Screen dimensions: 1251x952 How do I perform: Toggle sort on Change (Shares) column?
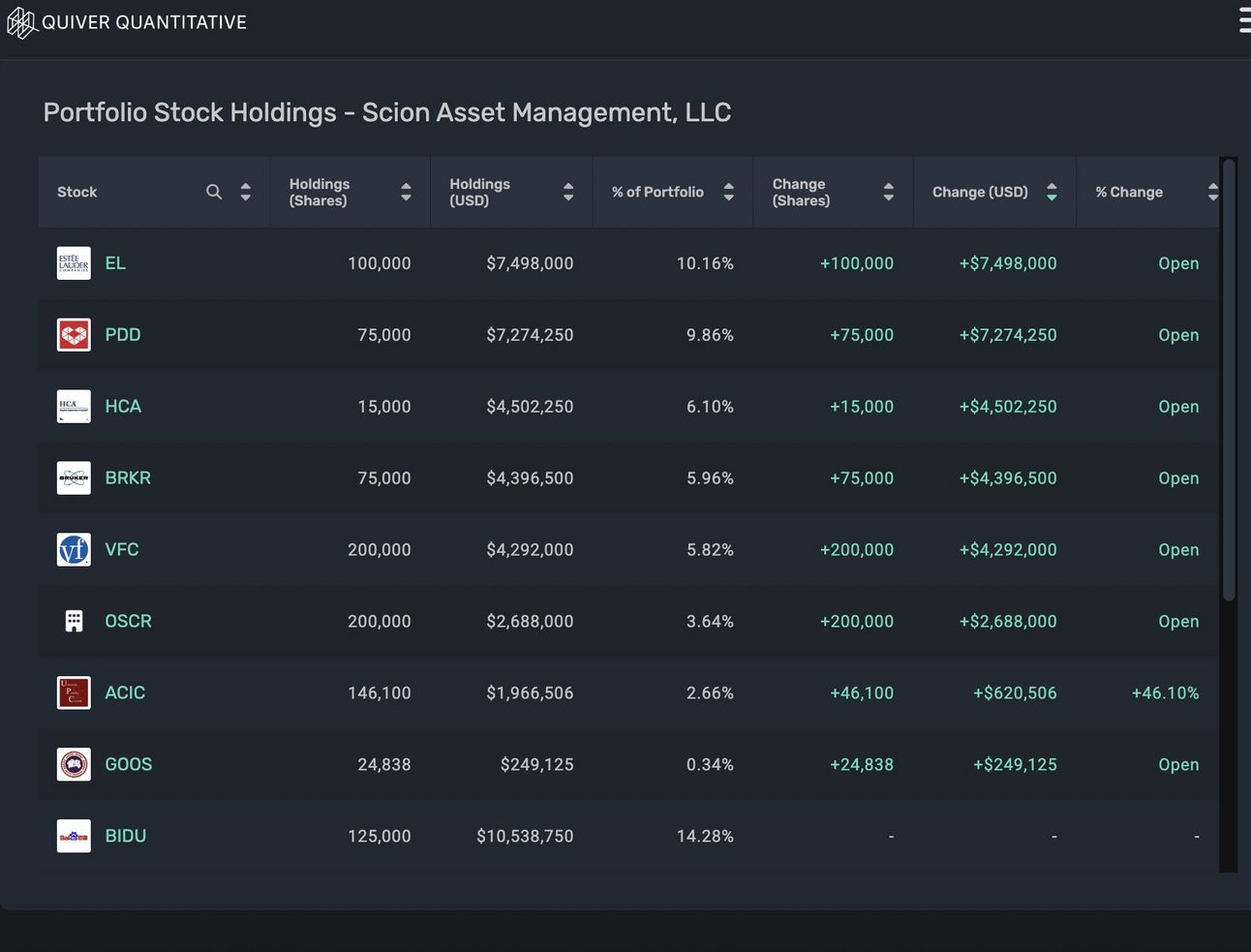point(888,192)
